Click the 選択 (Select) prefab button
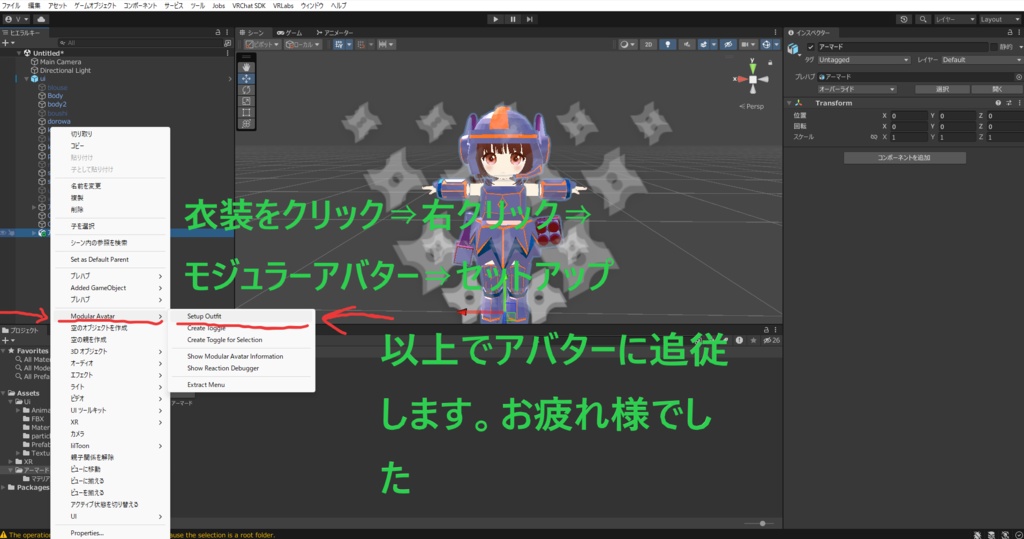The width and height of the screenshot is (1024, 539). point(941,89)
